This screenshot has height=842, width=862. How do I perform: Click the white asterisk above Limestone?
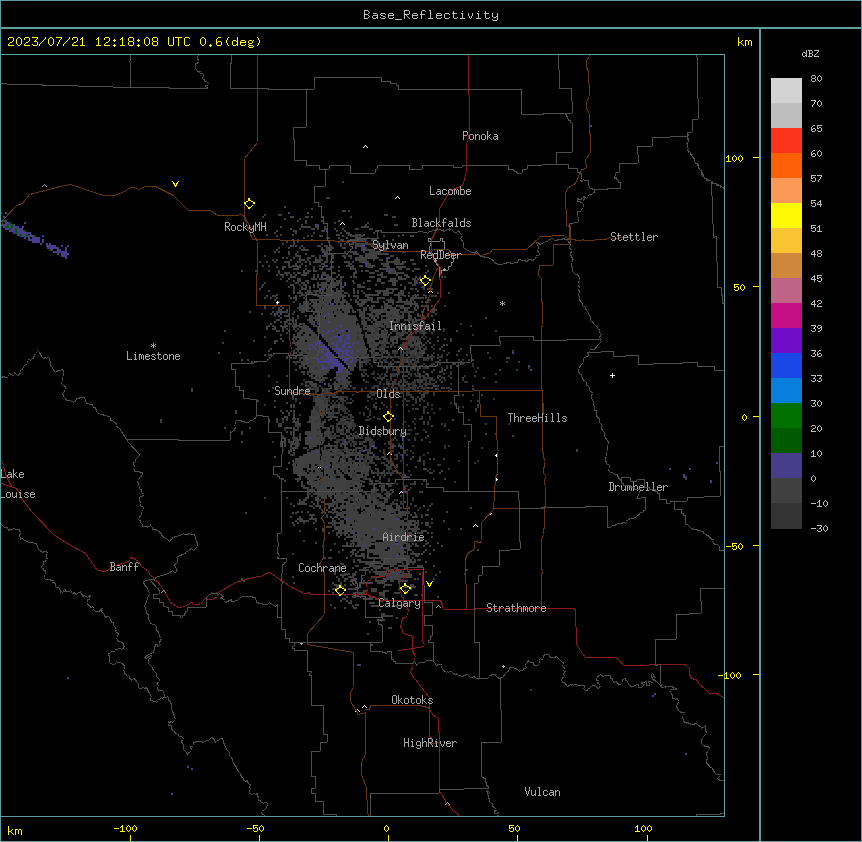click(153, 346)
